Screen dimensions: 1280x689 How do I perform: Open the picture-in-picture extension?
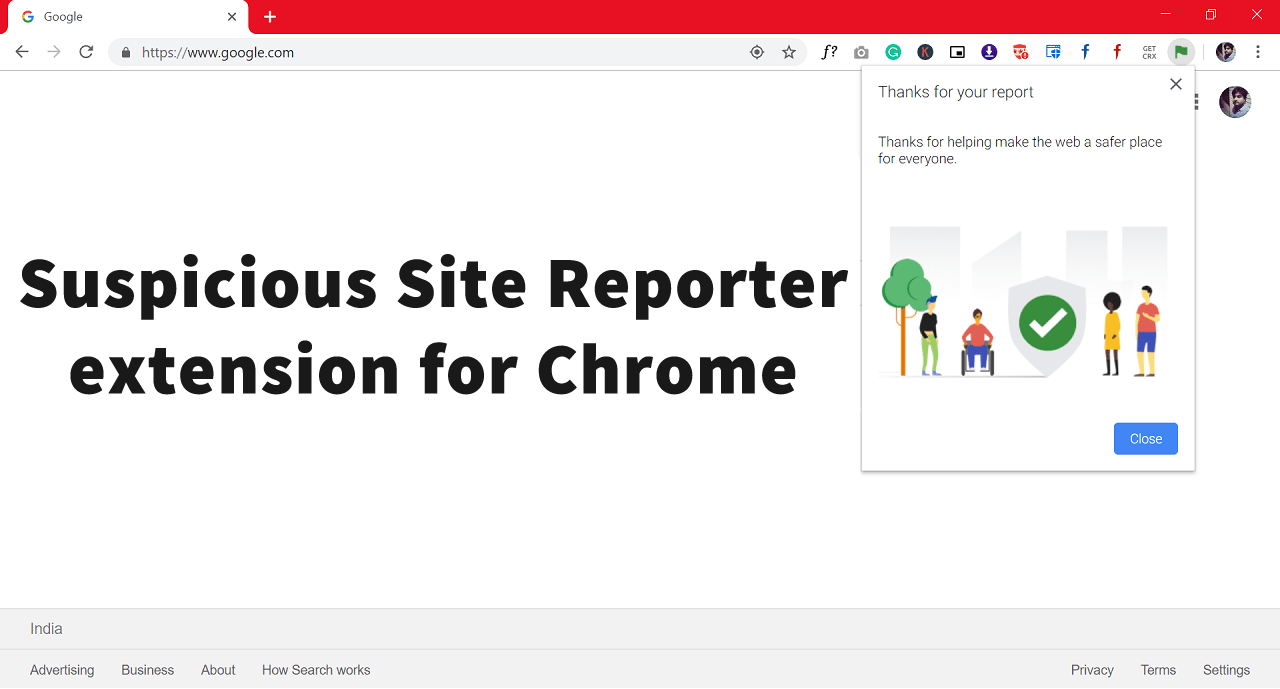tap(957, 52)
